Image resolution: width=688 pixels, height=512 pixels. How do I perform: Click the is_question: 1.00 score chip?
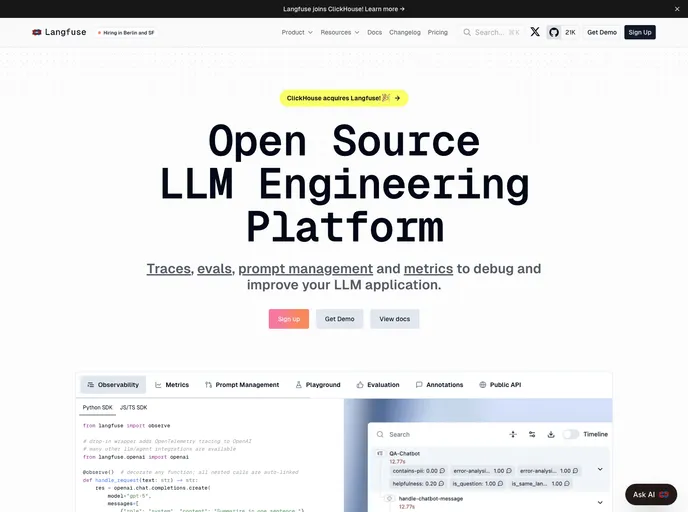[478, 483]
